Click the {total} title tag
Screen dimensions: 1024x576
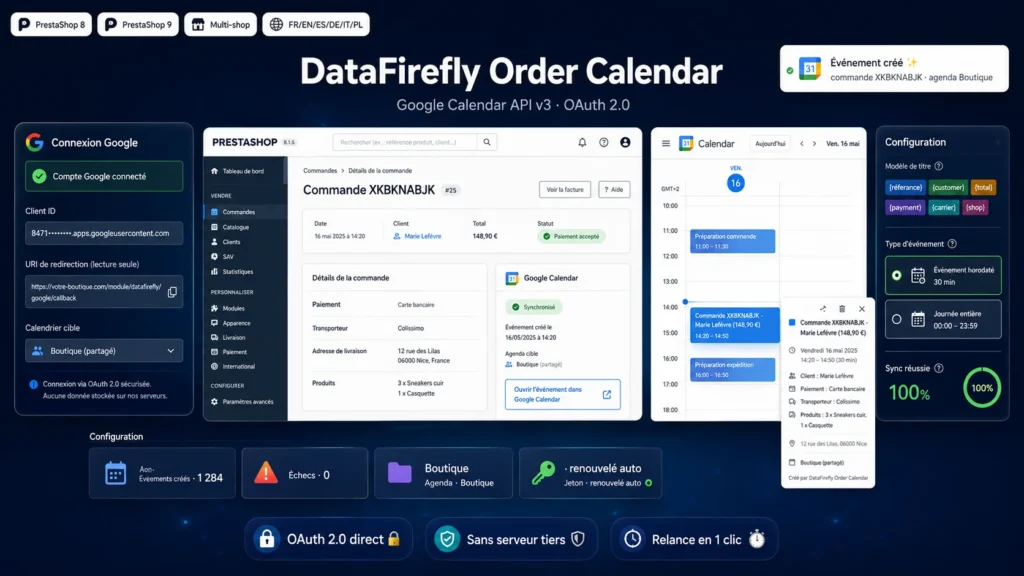(x=983, y=187)
